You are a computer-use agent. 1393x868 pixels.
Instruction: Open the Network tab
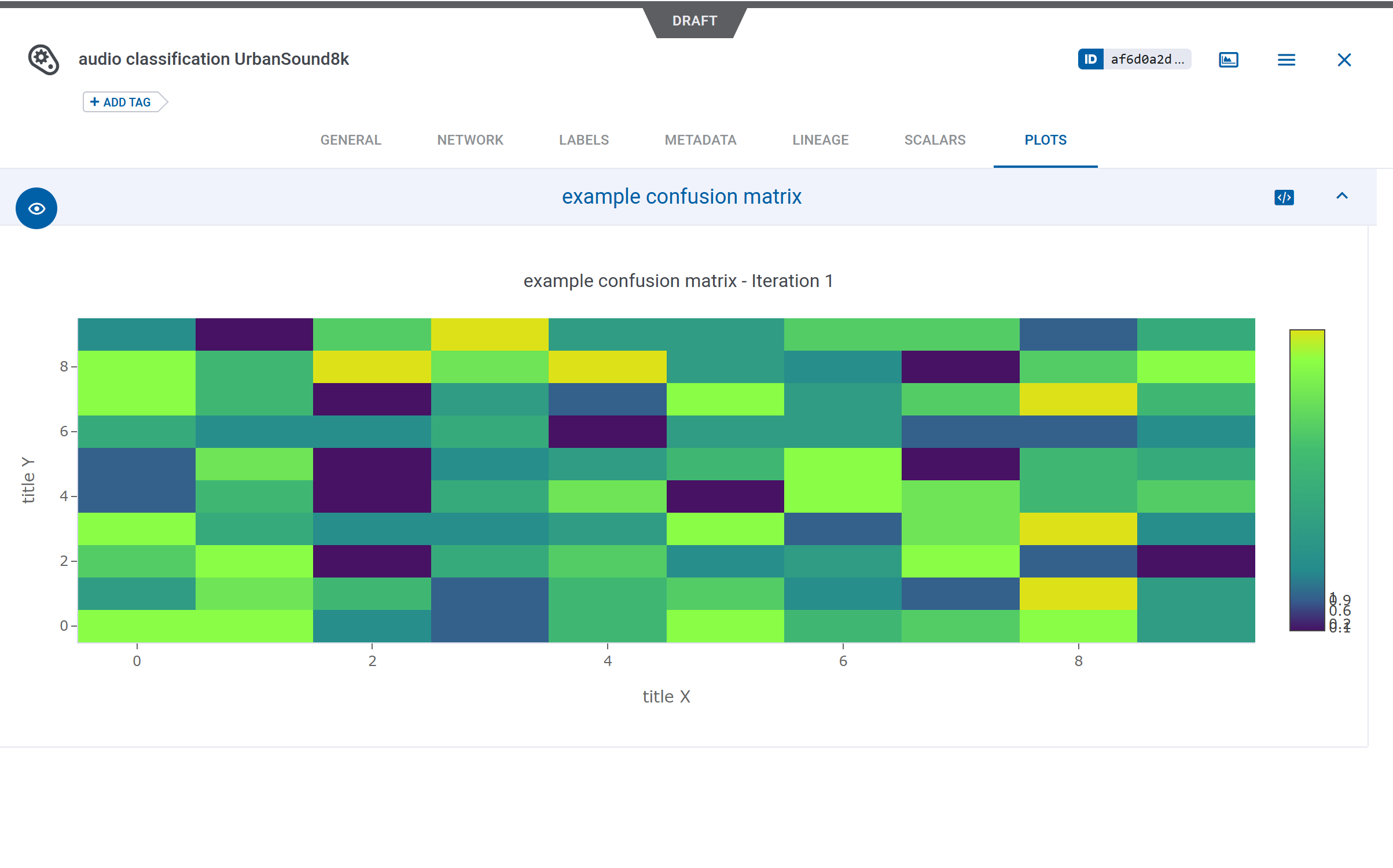click(x=470, y=140)
